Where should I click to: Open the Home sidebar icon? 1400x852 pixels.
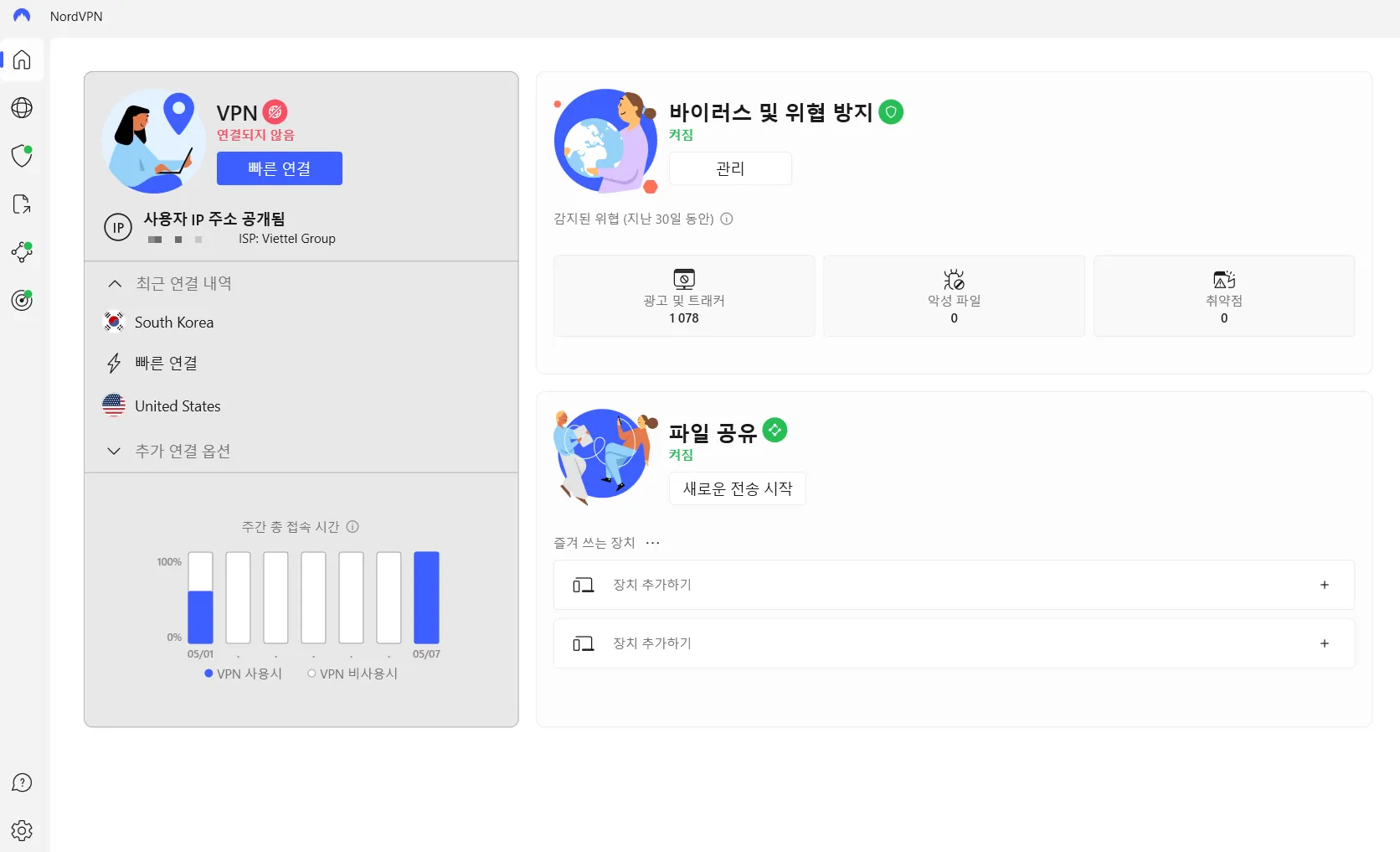(22, 59)
